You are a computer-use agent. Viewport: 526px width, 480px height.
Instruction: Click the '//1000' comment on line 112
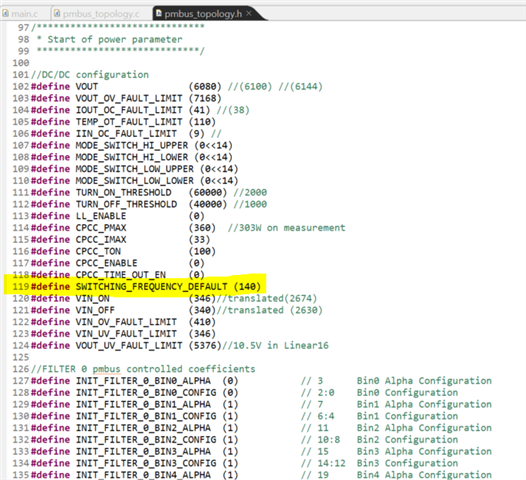tap(250, 204)
